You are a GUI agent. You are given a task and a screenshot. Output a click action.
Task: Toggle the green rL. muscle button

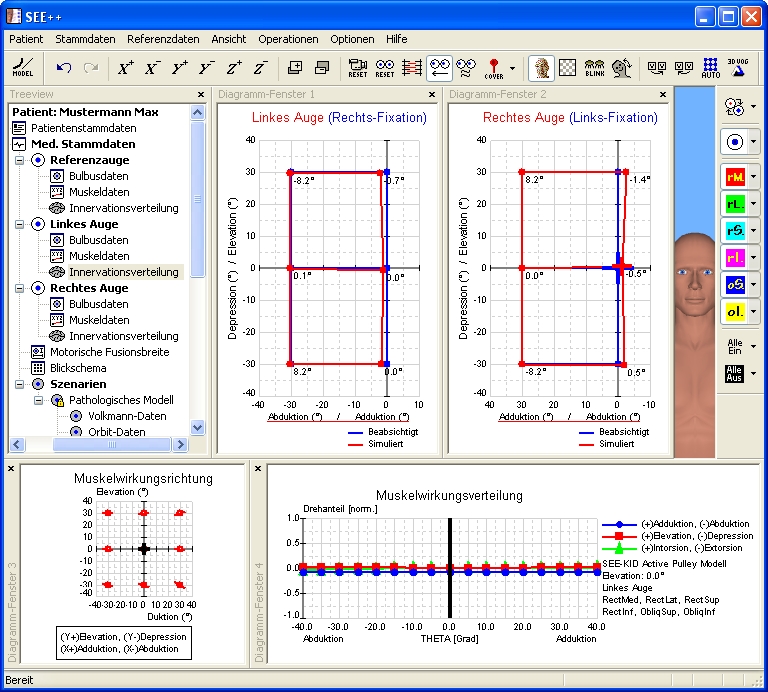coord(733,204)
